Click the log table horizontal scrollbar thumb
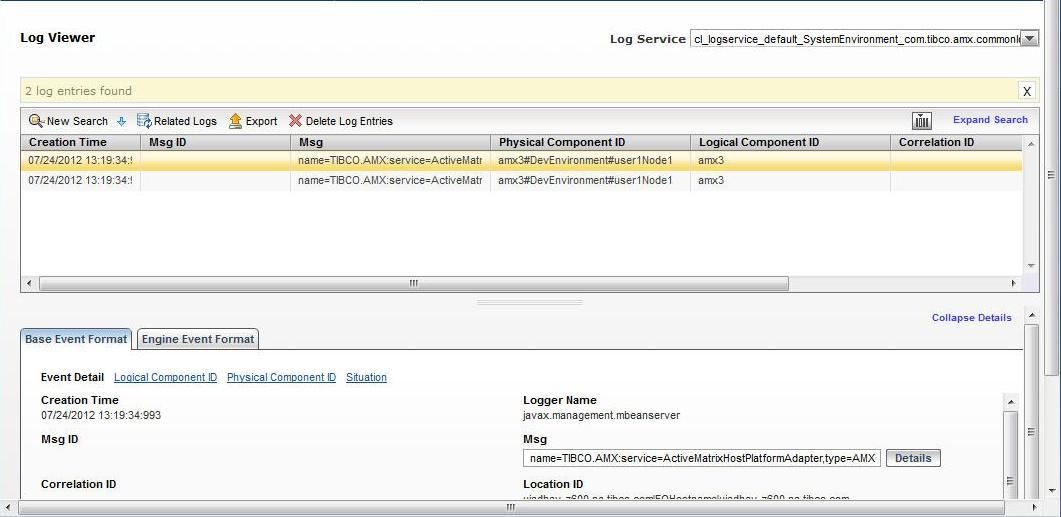 pos(413,284)
